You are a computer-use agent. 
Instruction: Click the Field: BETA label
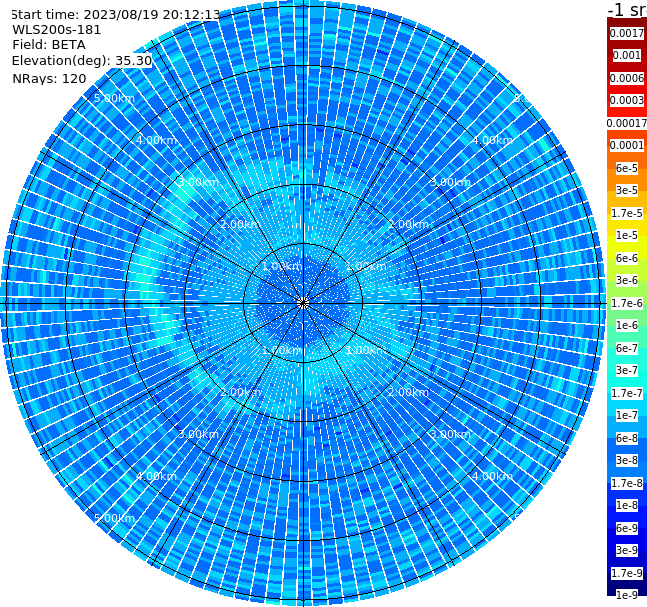[49, 45]
